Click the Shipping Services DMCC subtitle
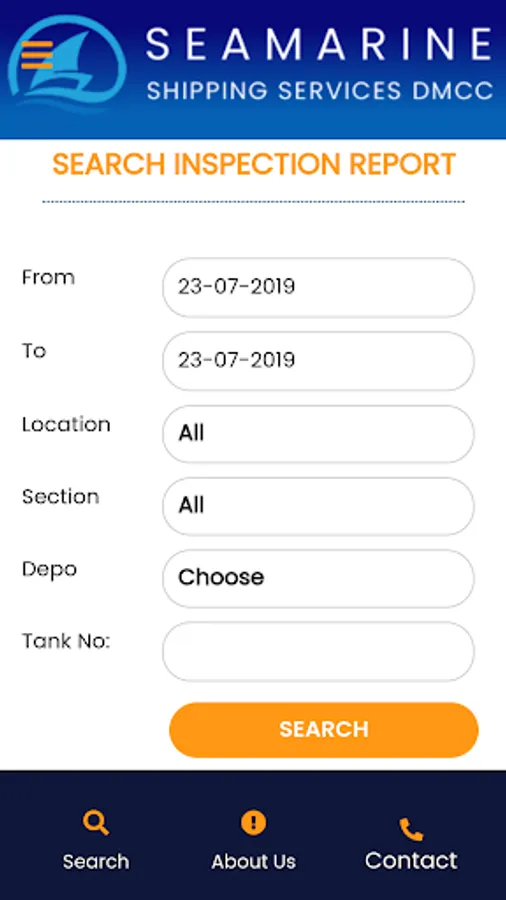The width and height of the screenshot is (506, 900). pyautogui.click(x=320, y=91)
